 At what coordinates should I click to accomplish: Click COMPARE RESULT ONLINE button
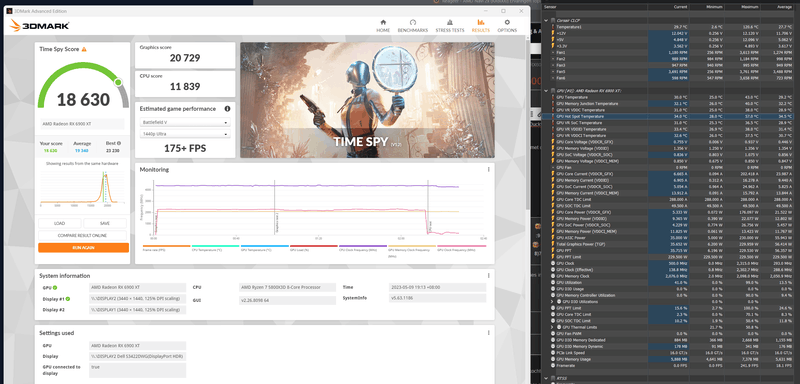point(82,236)
